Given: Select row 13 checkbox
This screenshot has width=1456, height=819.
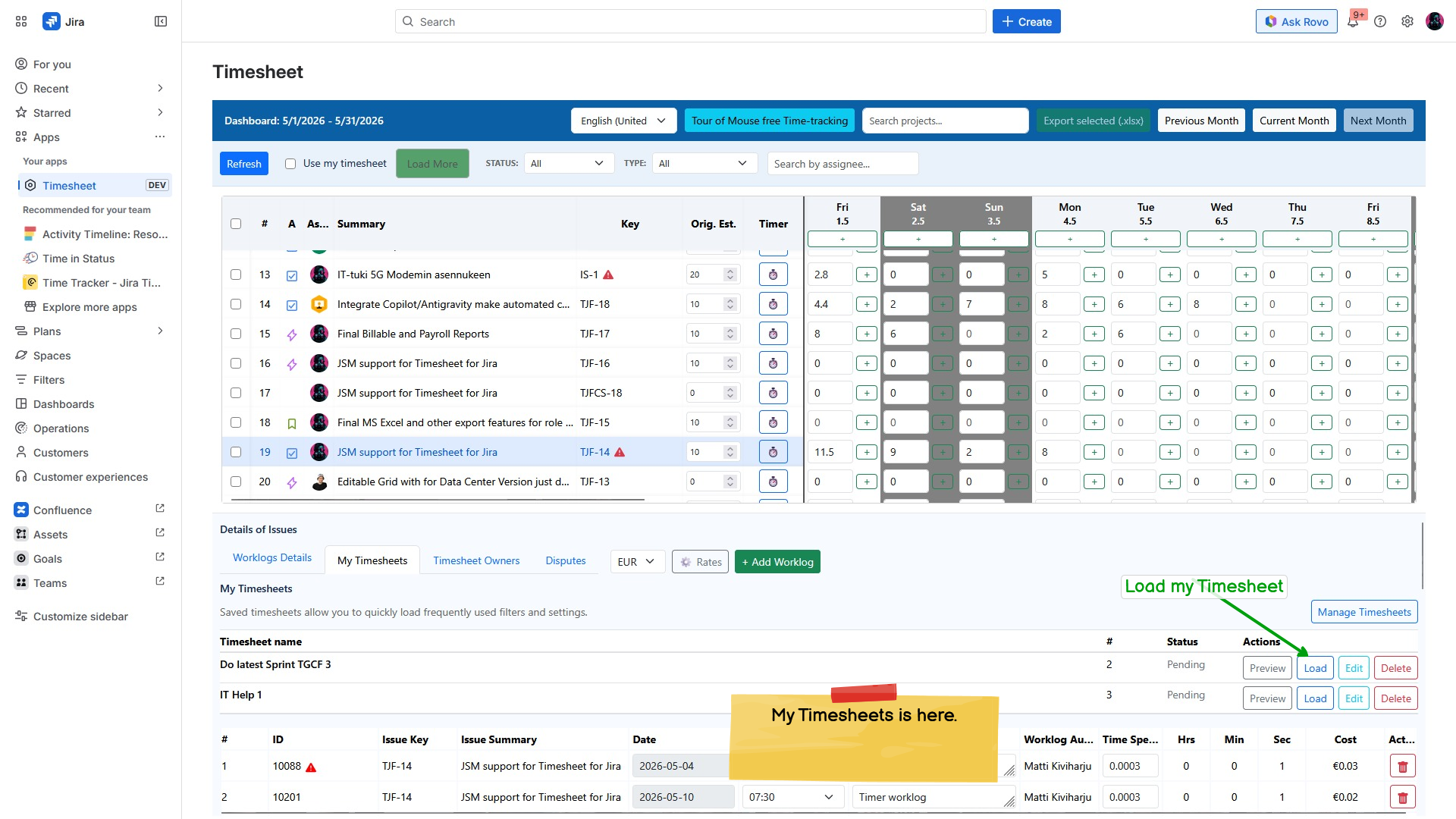Looking at the screenshot, I should tap(236, 275).
